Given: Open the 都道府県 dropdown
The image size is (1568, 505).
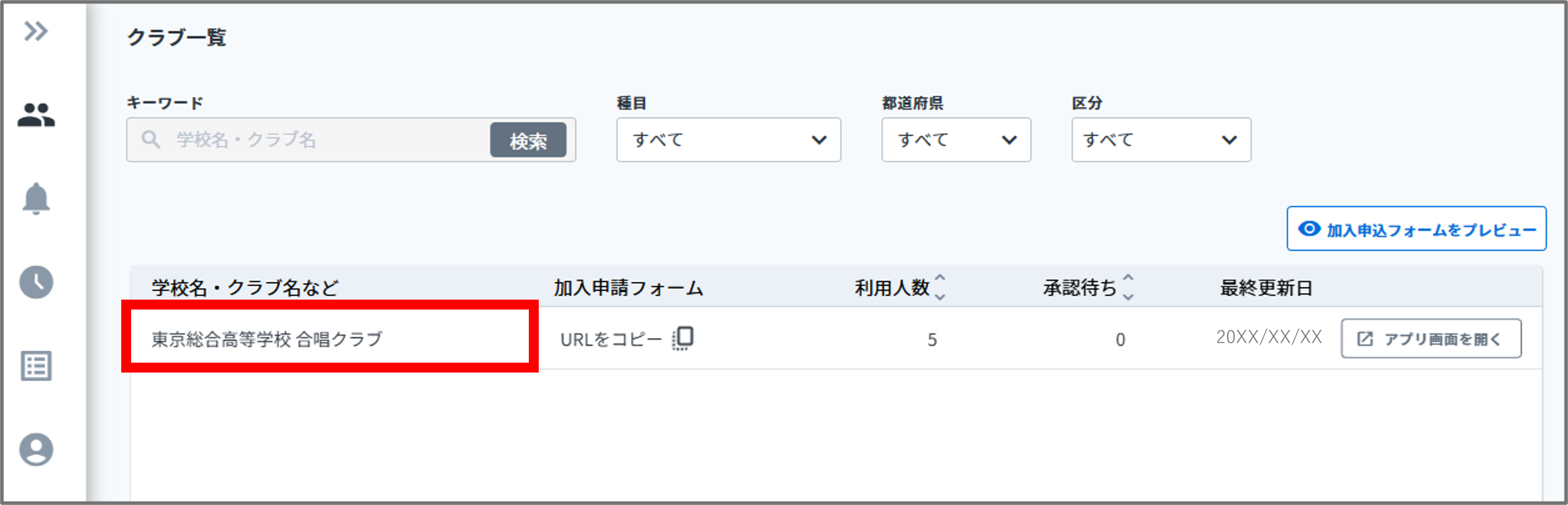Looking at the screenshot, I should click(x=956, y=140).
